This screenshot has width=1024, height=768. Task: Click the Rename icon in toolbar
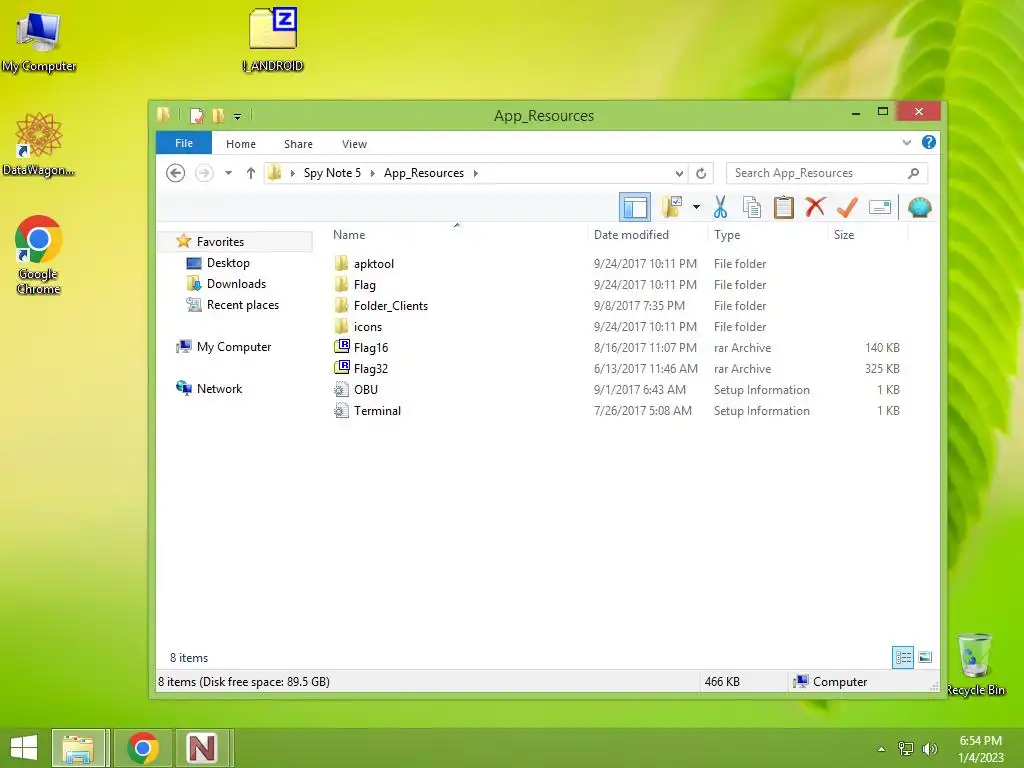pyautogui.click(x=880, y=208)
